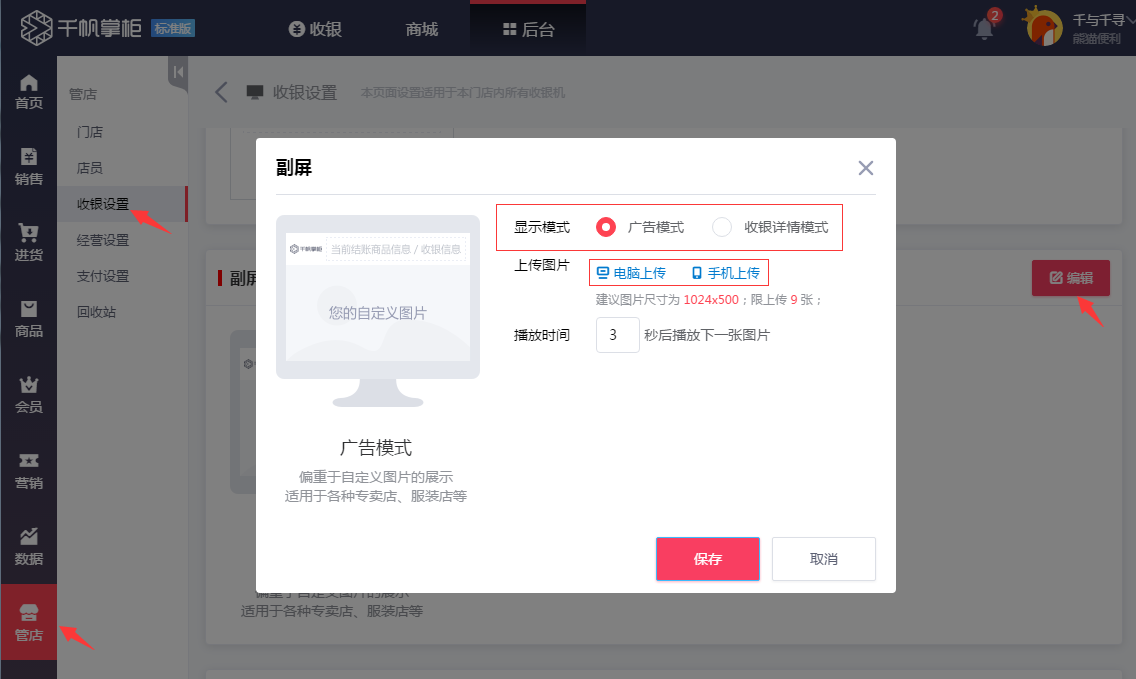Image resolution: width=1136 pixels, height=679 pixels.
Task: Click the 编辑 edit button
Action: [1070, 279]
